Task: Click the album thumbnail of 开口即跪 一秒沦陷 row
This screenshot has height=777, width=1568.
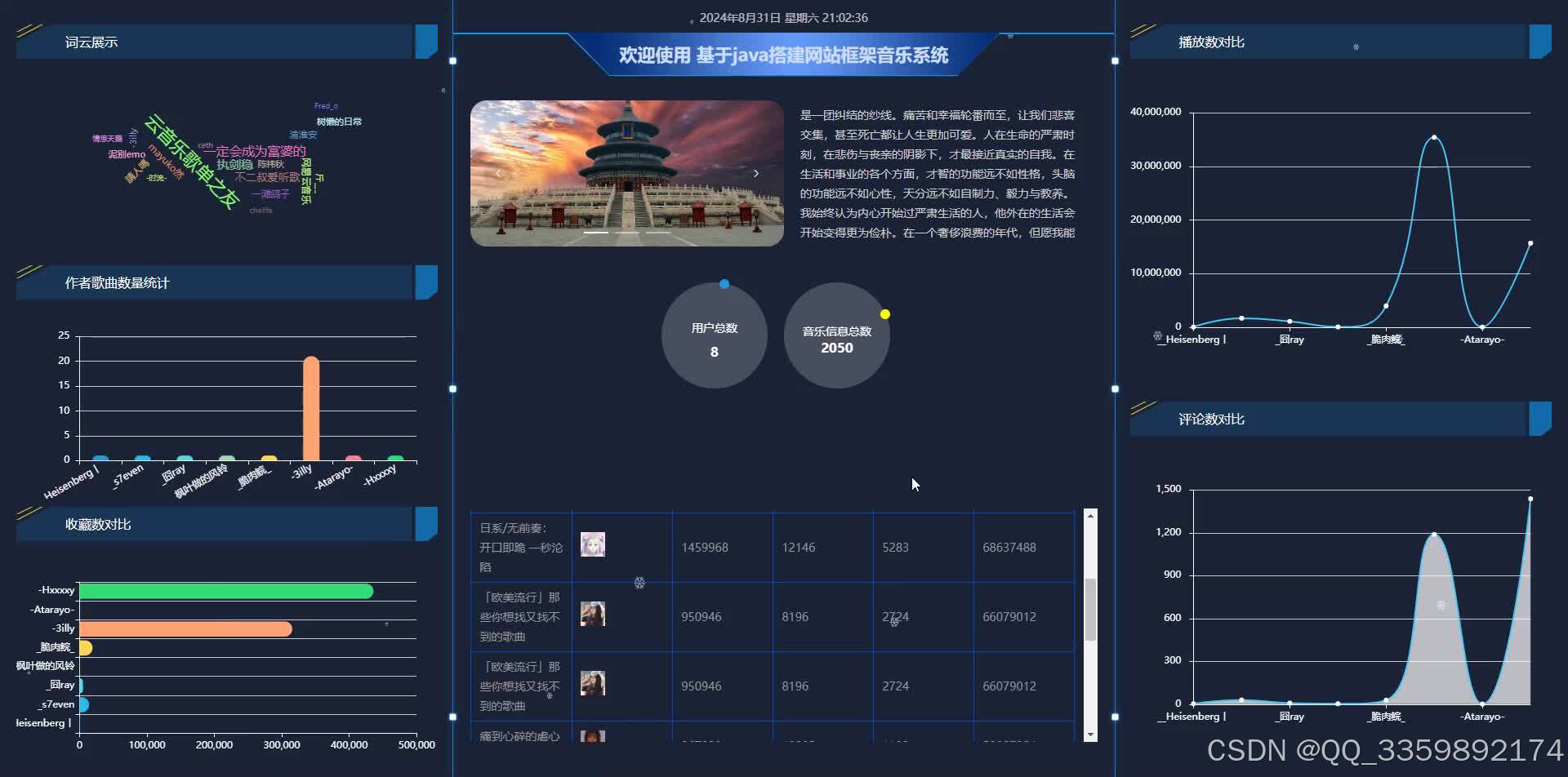Action: 593,544
